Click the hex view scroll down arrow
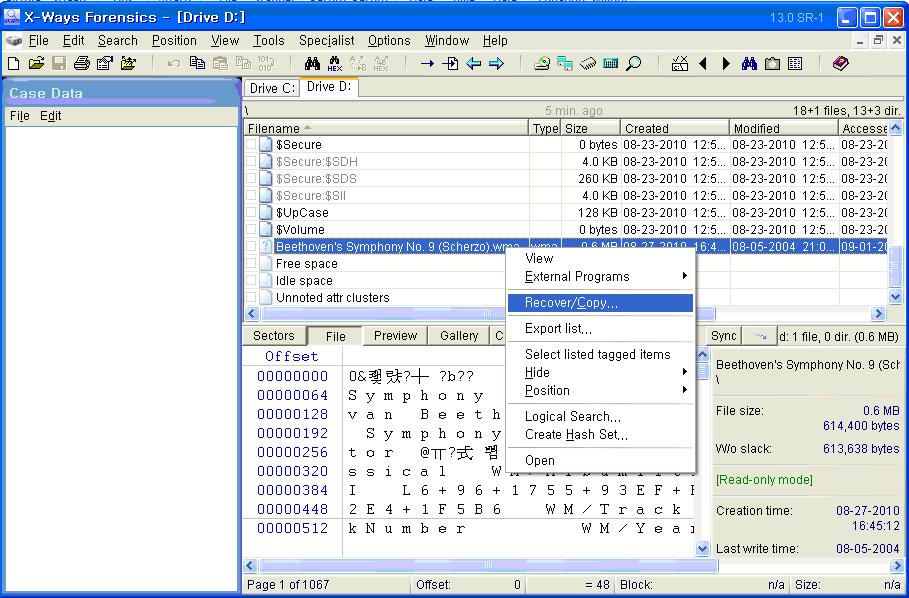The width and height of the screenshot is (909, 598). coord(702,548)
